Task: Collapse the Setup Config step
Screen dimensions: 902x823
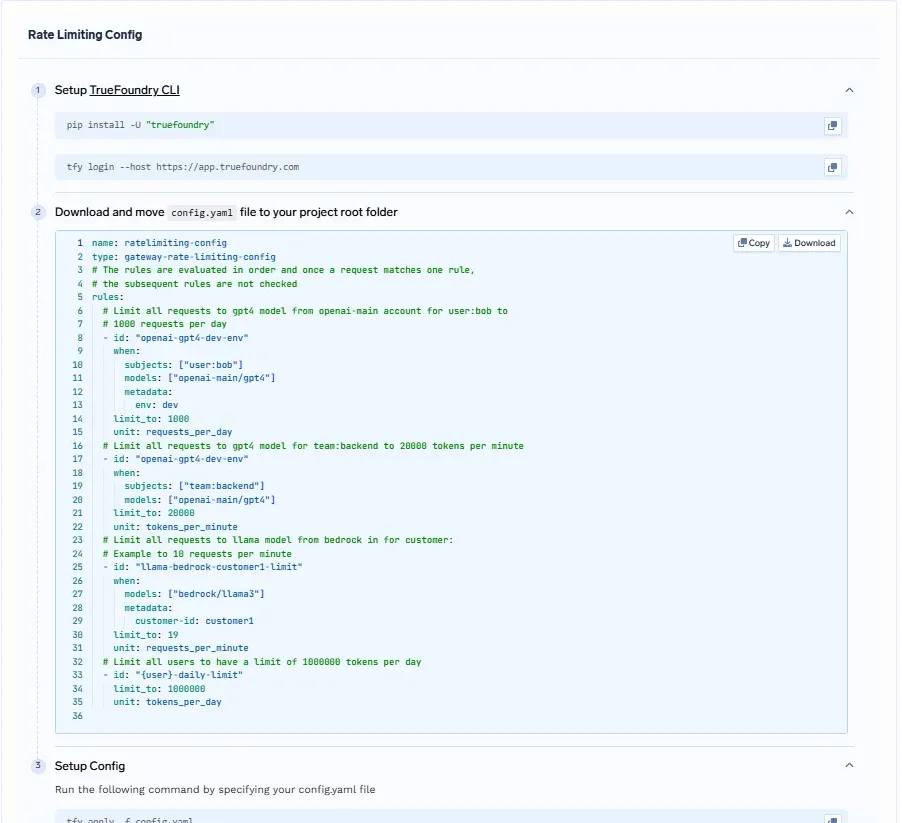Action: tap(849, 765)
